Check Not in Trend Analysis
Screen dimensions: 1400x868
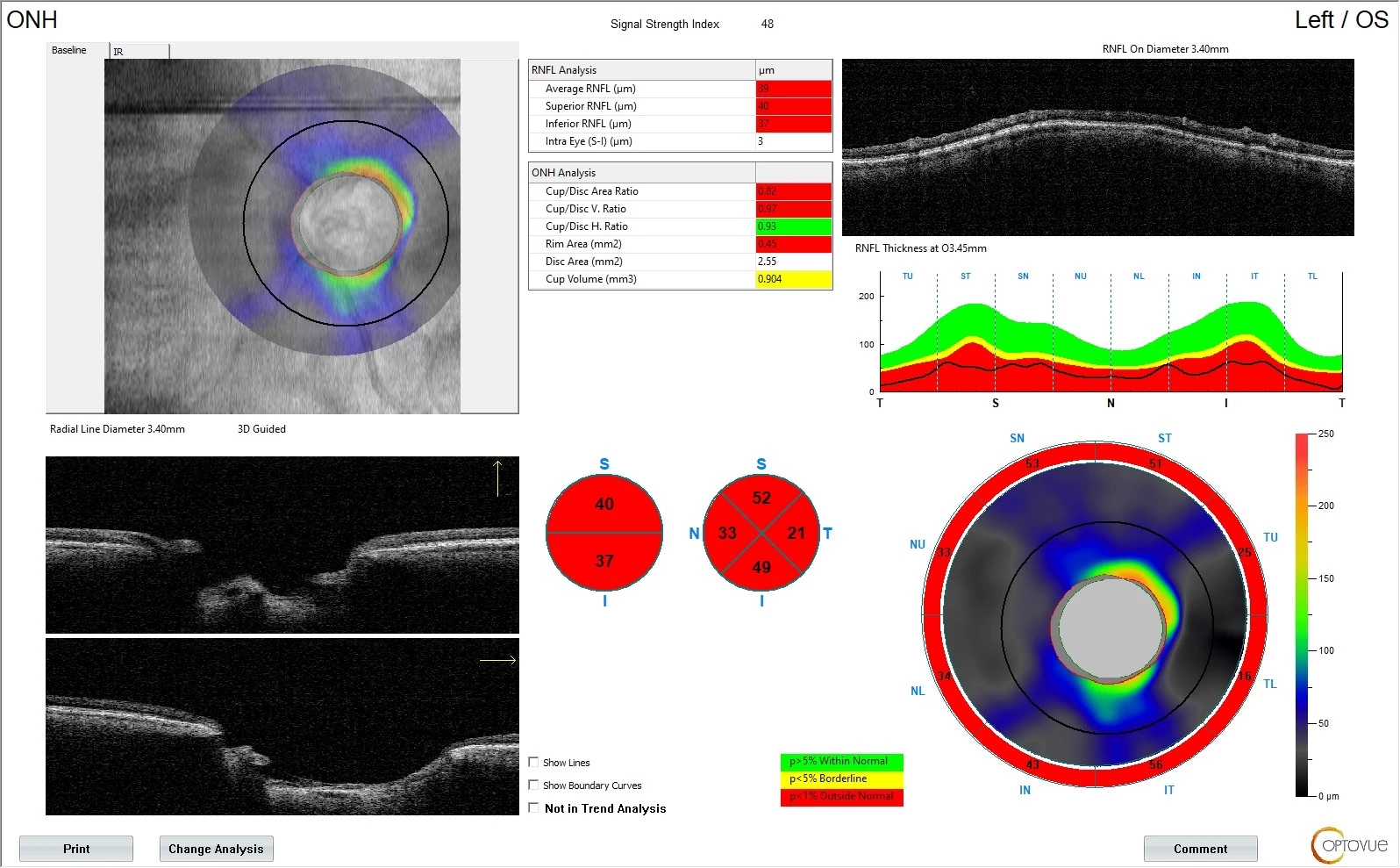pyautogui.click(x=533, y=808)
